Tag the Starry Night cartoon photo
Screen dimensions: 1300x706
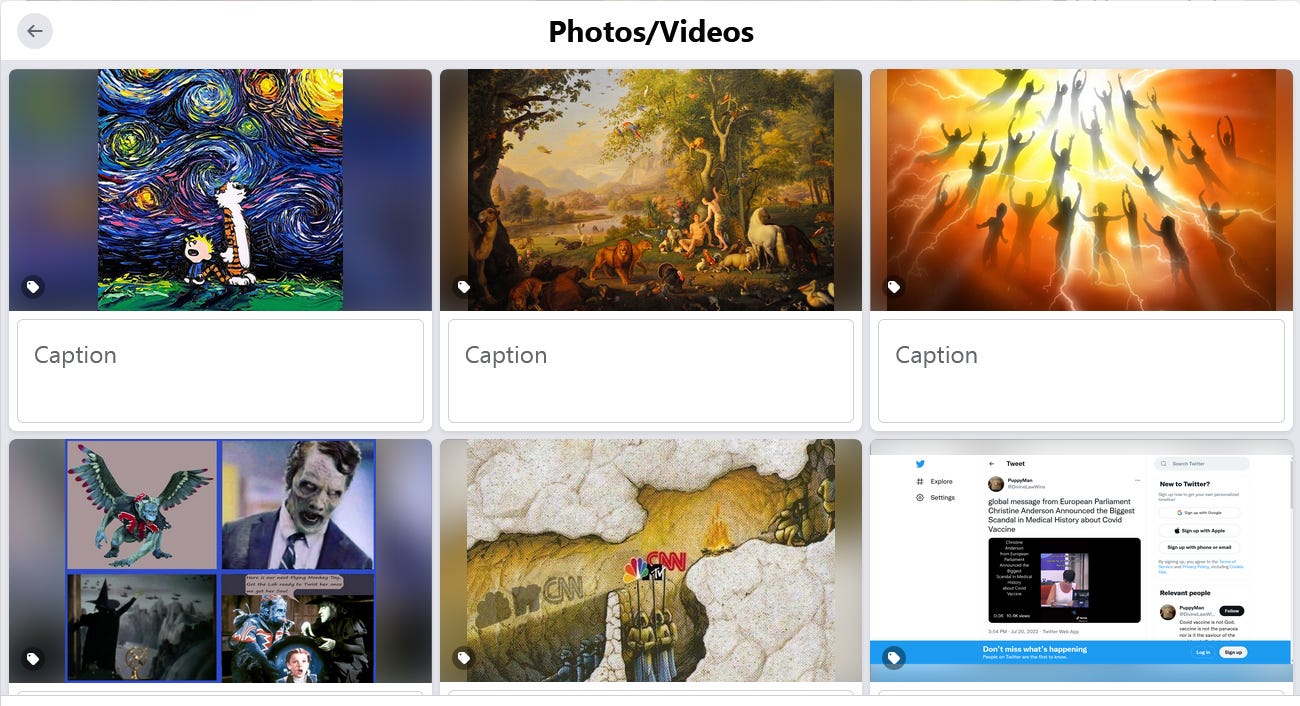[x=33, y=287]
